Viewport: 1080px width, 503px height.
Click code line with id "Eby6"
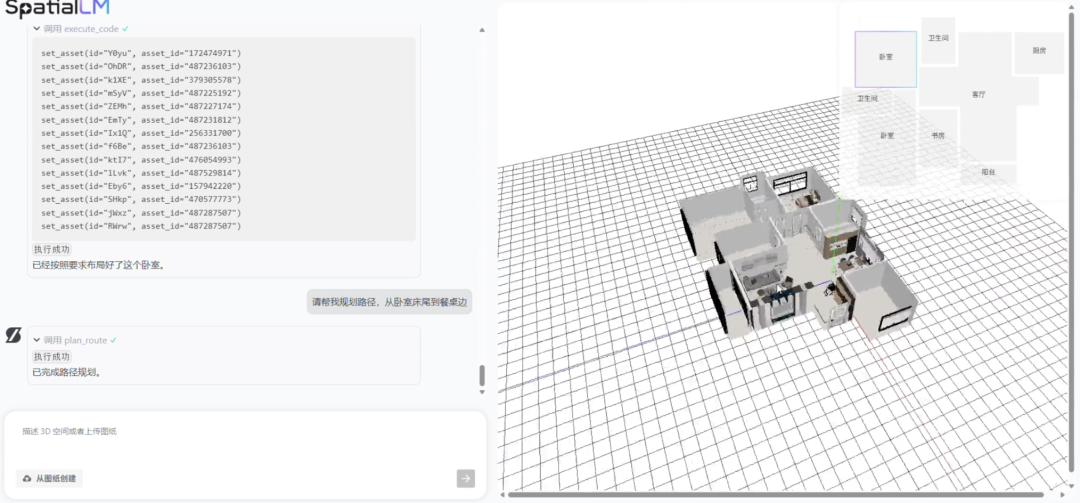click(x=141, y=186)
